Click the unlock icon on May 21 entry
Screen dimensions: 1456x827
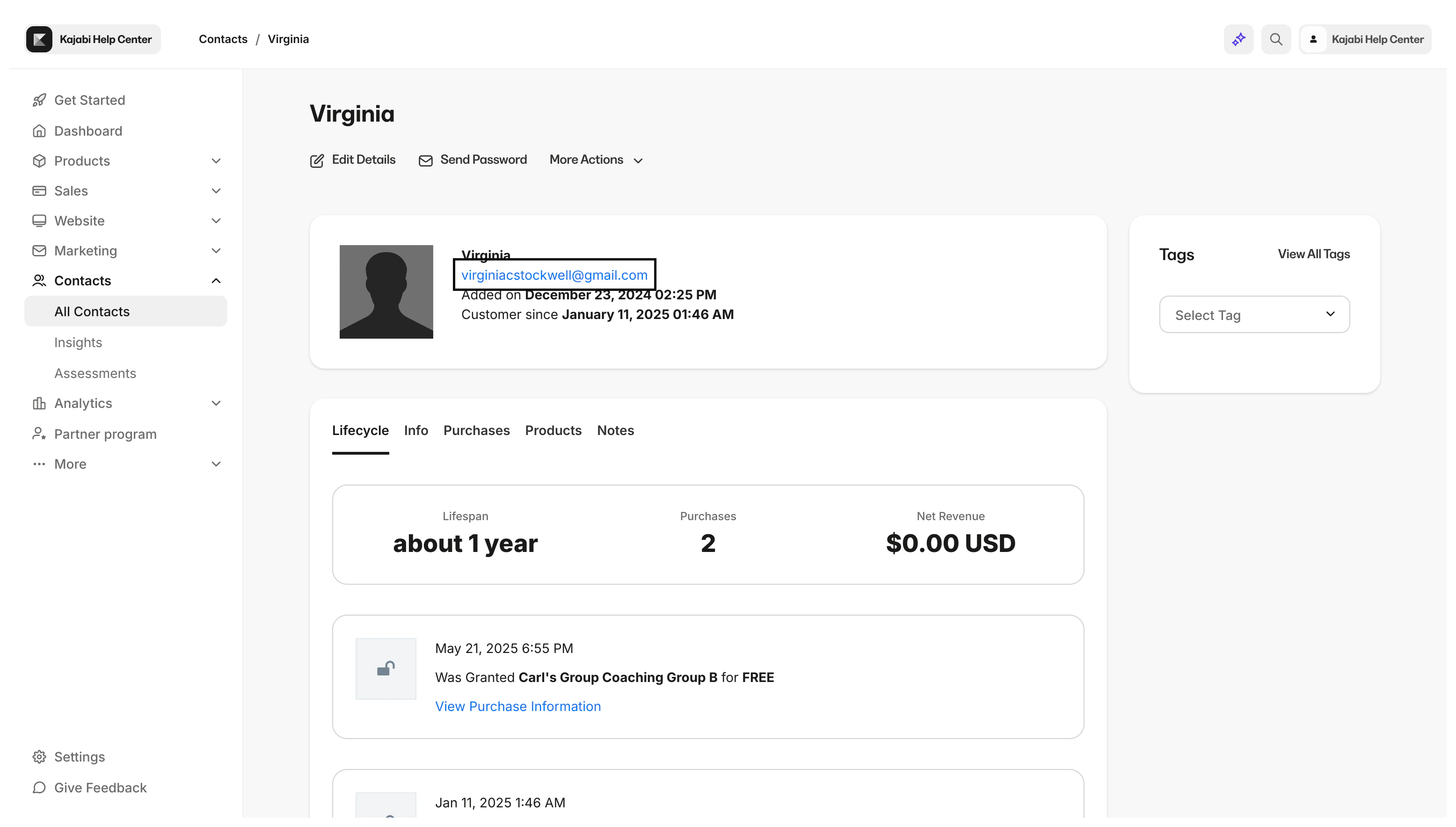click(x=386, y=668)
